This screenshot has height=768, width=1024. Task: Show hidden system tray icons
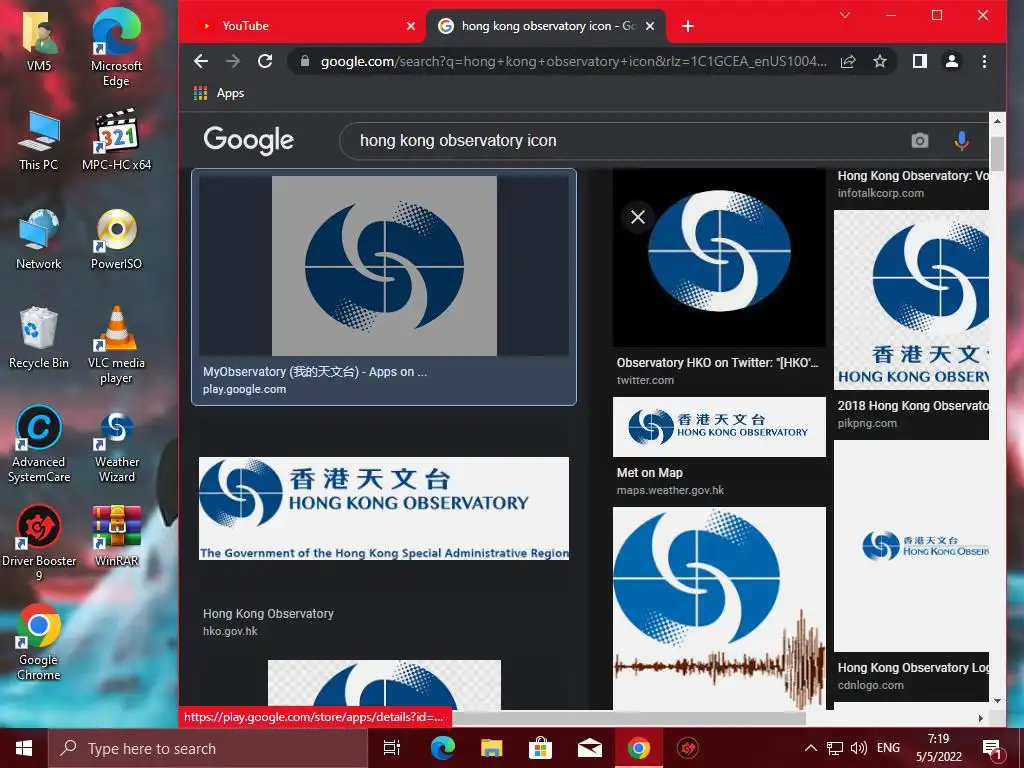coord(810,748)
